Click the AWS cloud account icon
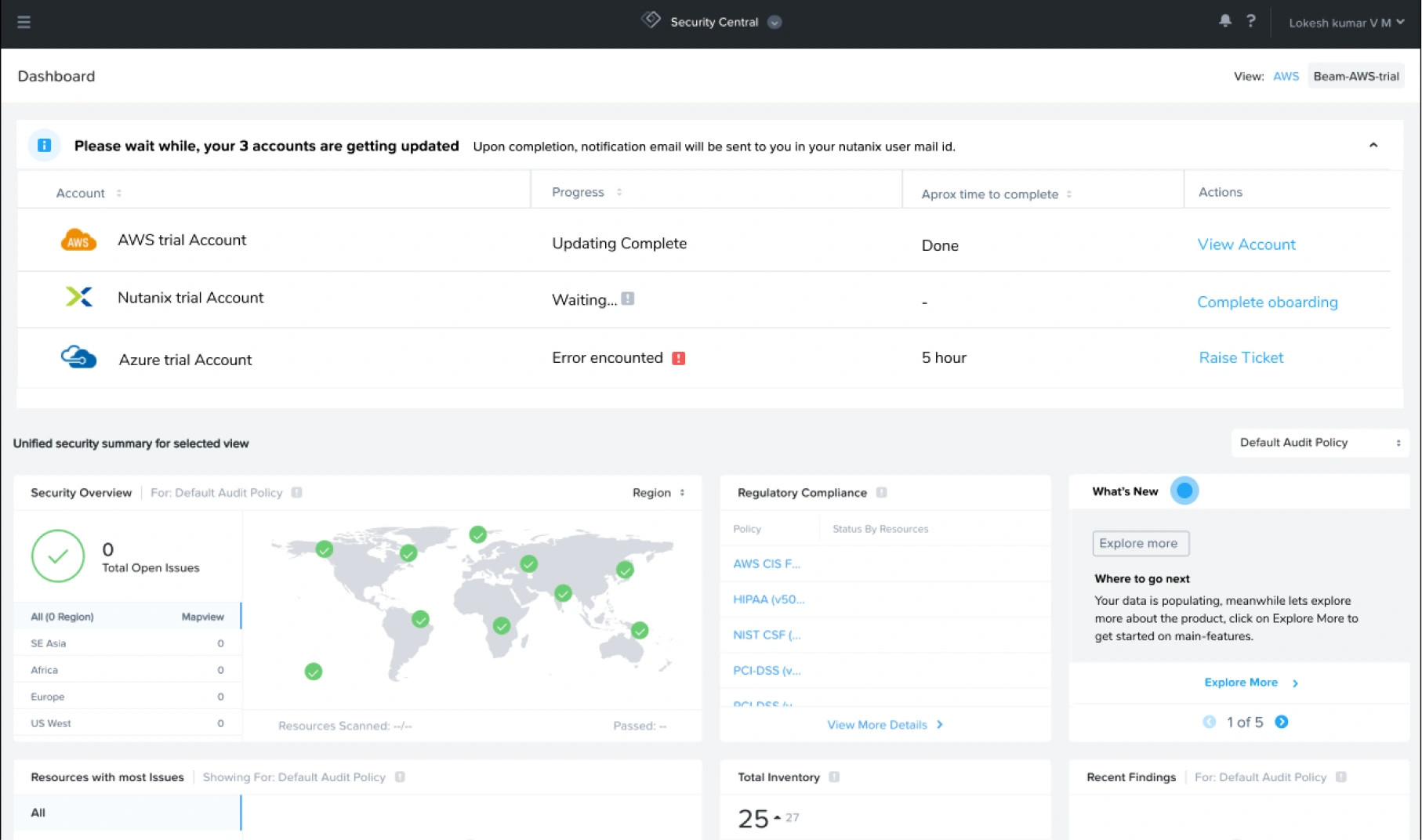 [78, 240]
